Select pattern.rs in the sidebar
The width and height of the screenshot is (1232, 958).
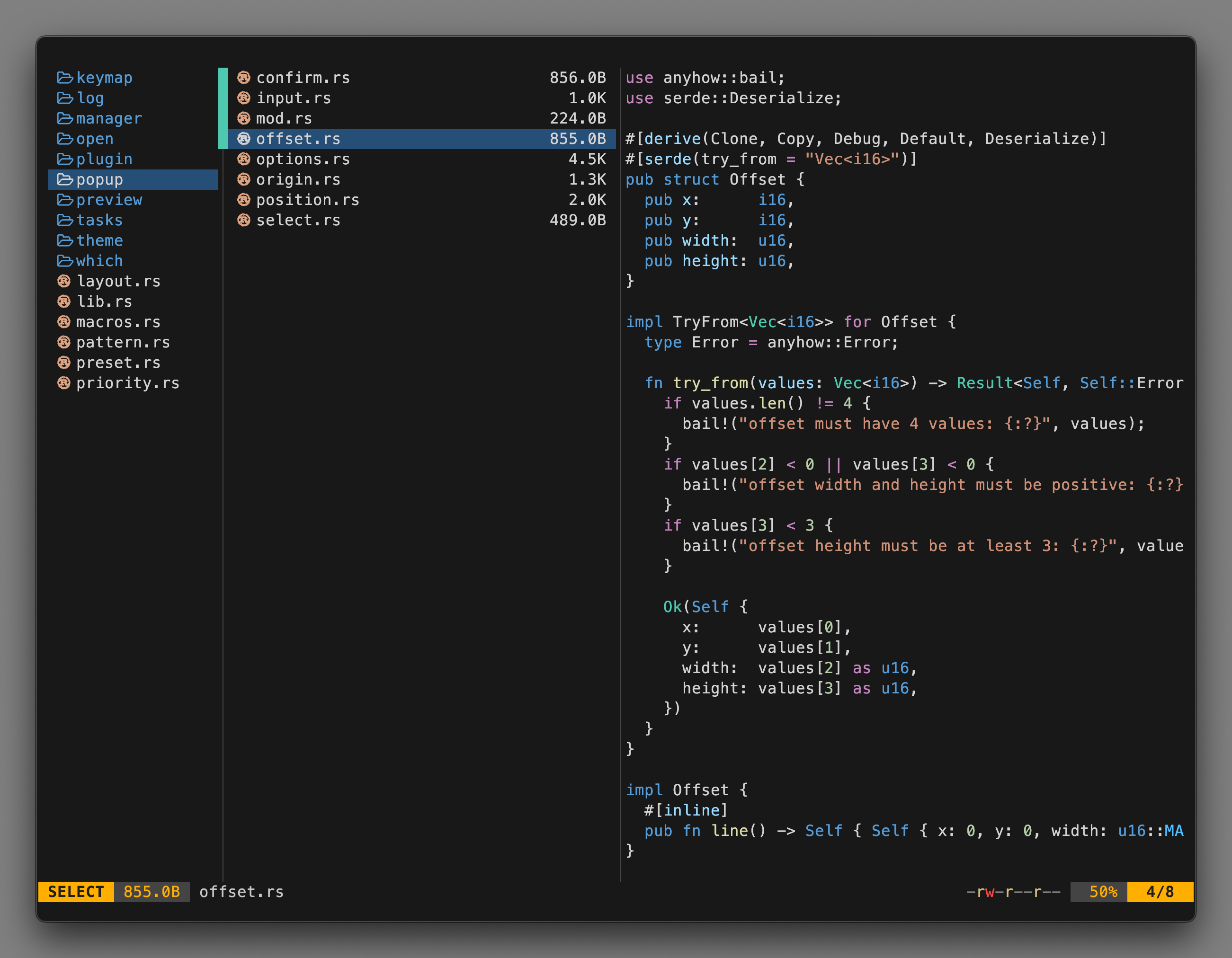click(x=123, y=342)
